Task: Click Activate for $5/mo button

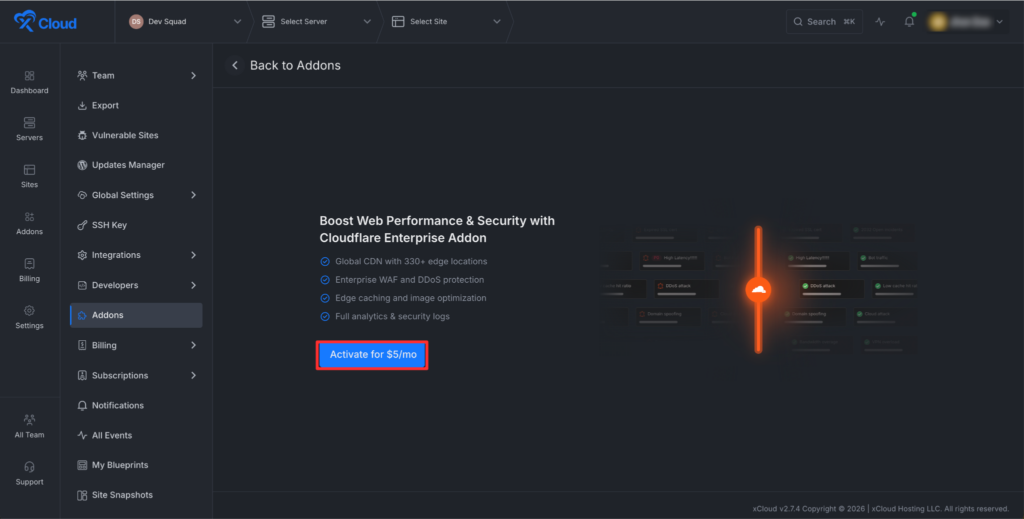Action: (372, 354)
